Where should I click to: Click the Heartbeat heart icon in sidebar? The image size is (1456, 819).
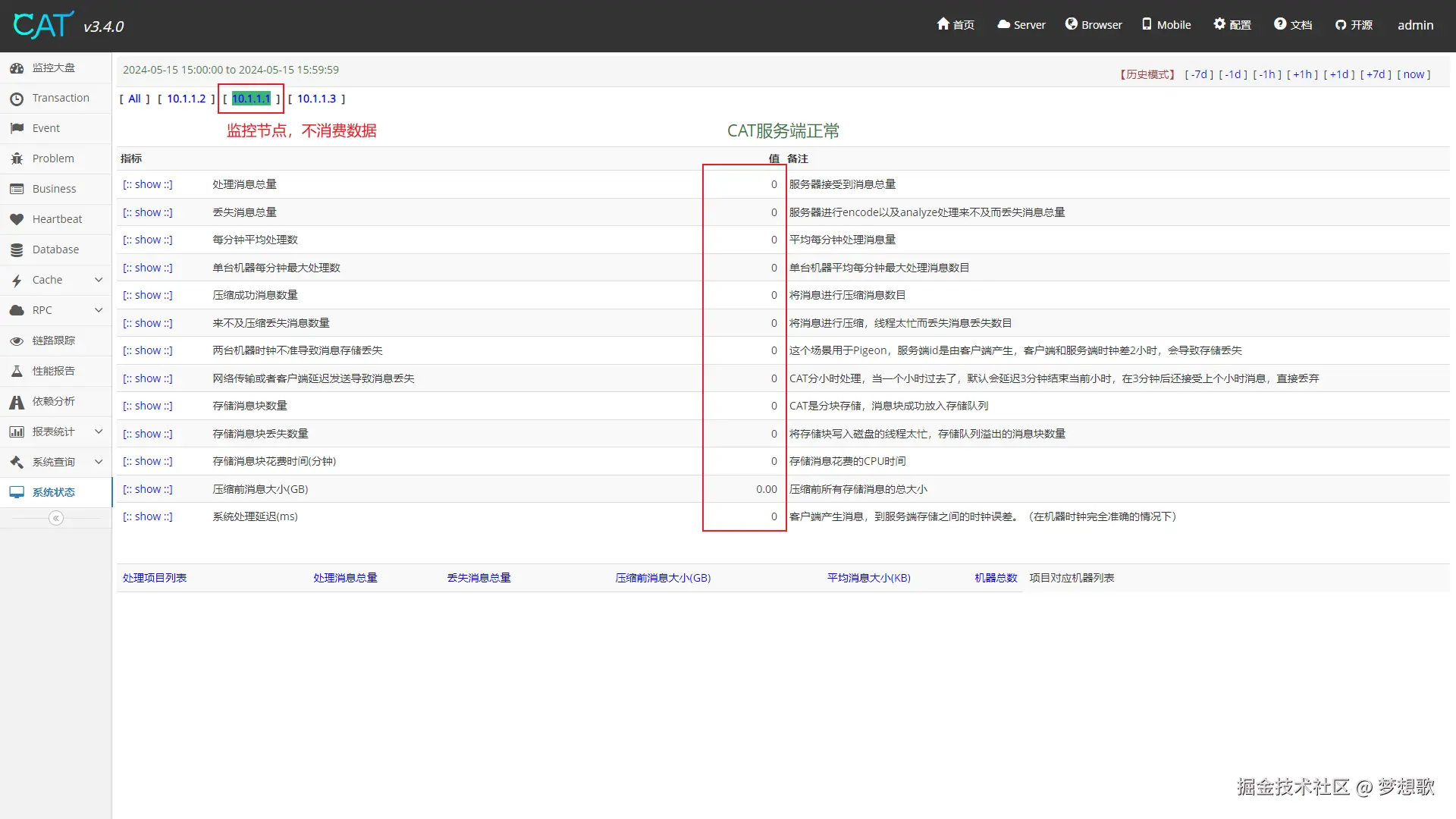[17, 219]
